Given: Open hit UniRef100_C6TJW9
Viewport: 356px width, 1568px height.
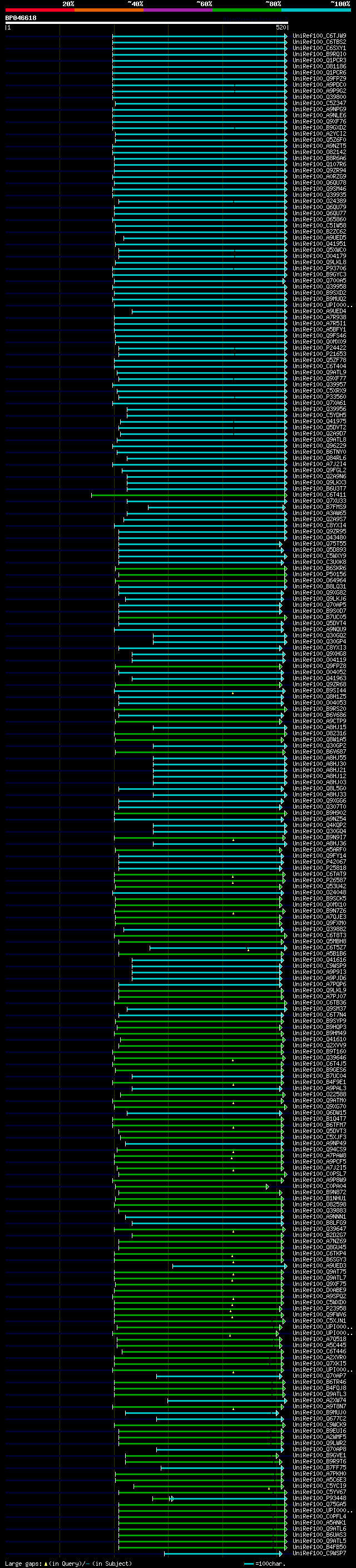Looking at the screenshot, I should coord(319,36).
